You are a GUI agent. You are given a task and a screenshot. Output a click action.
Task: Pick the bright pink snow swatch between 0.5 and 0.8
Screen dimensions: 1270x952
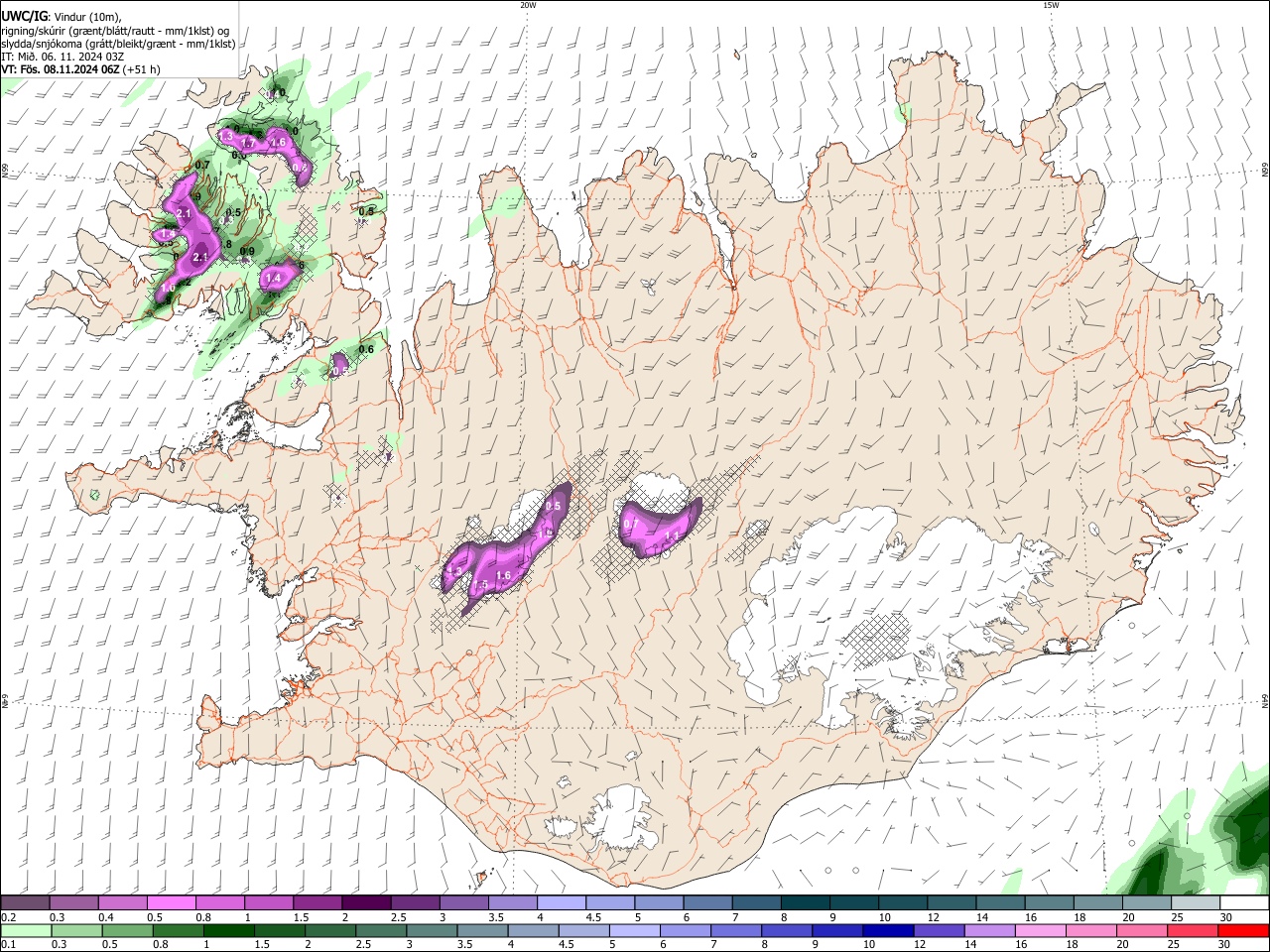tap(171, 903)
